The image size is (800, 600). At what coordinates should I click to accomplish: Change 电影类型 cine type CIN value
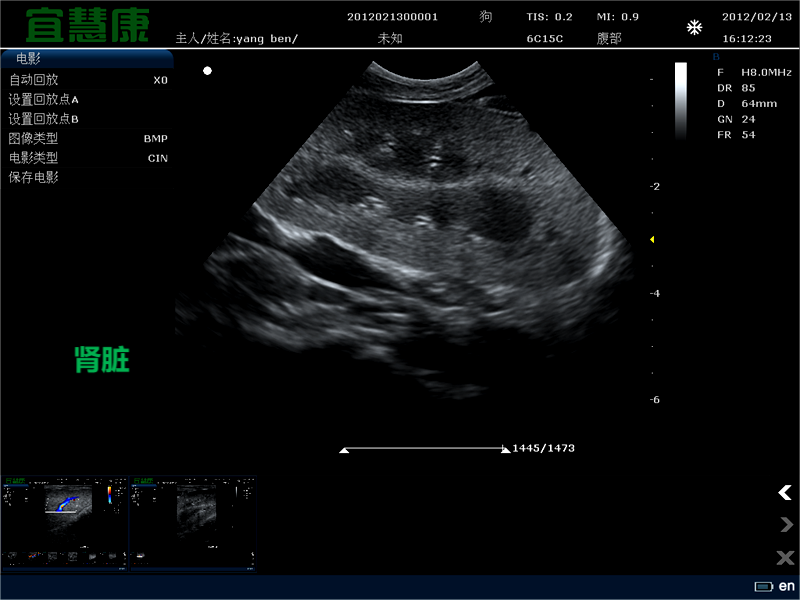pos(157,158)
